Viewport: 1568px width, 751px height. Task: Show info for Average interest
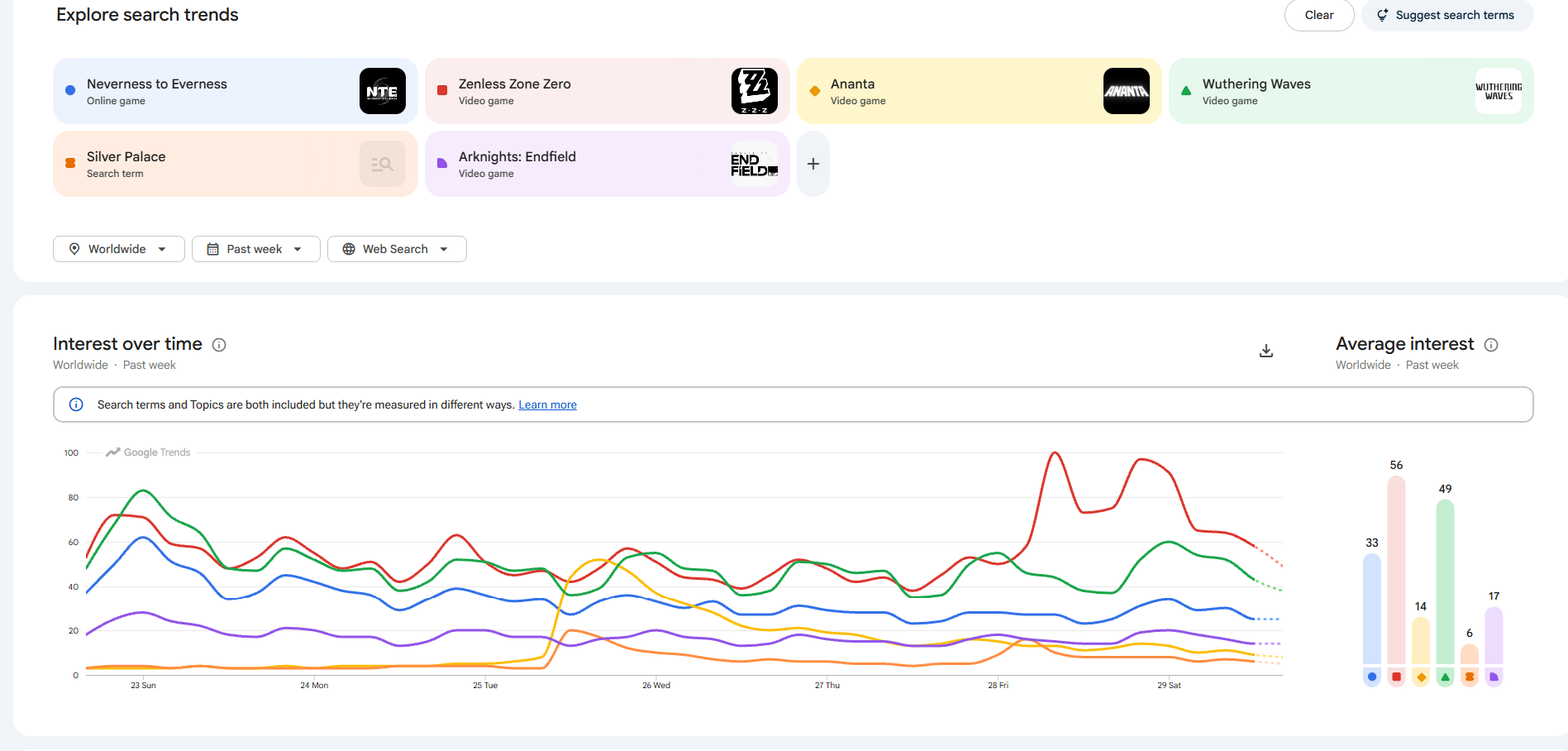1491,345
